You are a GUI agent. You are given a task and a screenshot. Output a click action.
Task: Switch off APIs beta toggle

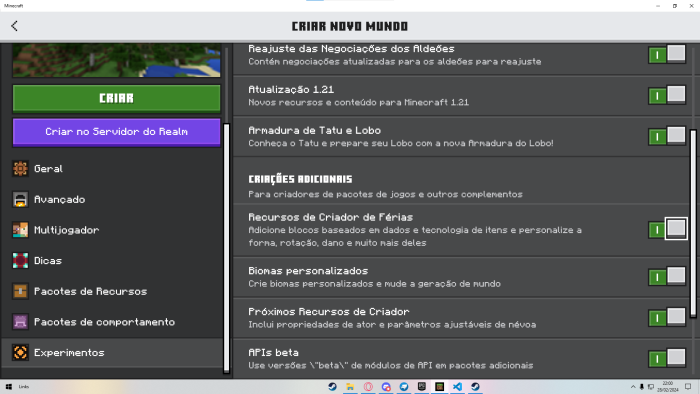click(x=667, y=358)
